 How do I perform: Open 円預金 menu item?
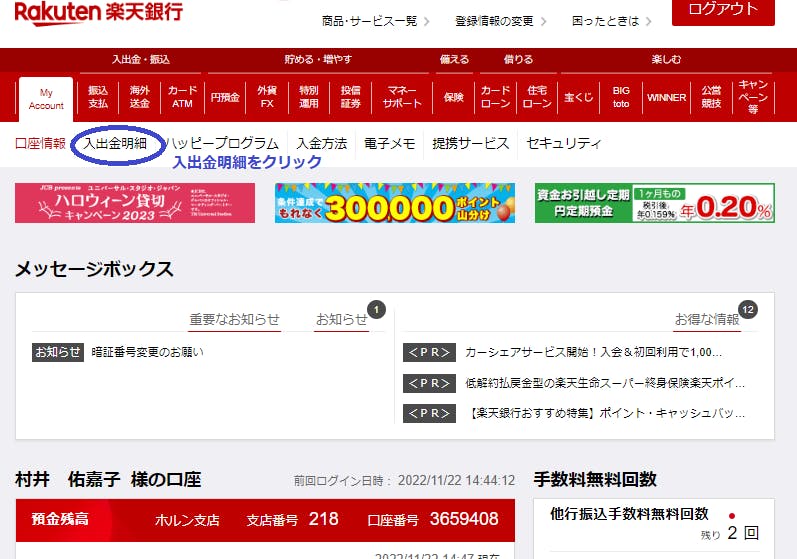225,97
